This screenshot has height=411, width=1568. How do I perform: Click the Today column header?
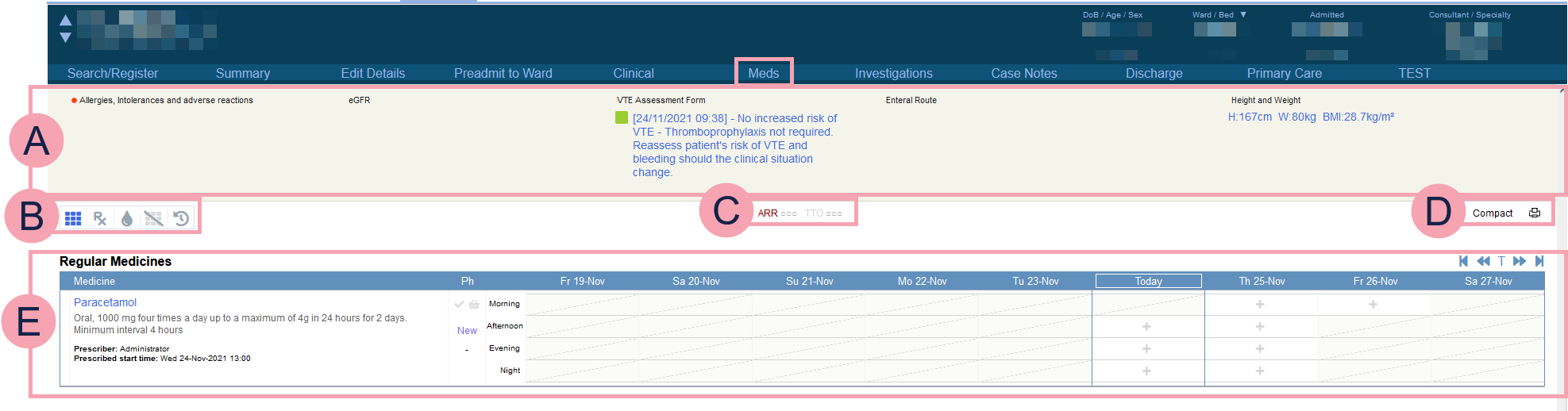pyautogui.click(x=1148, y=281)
